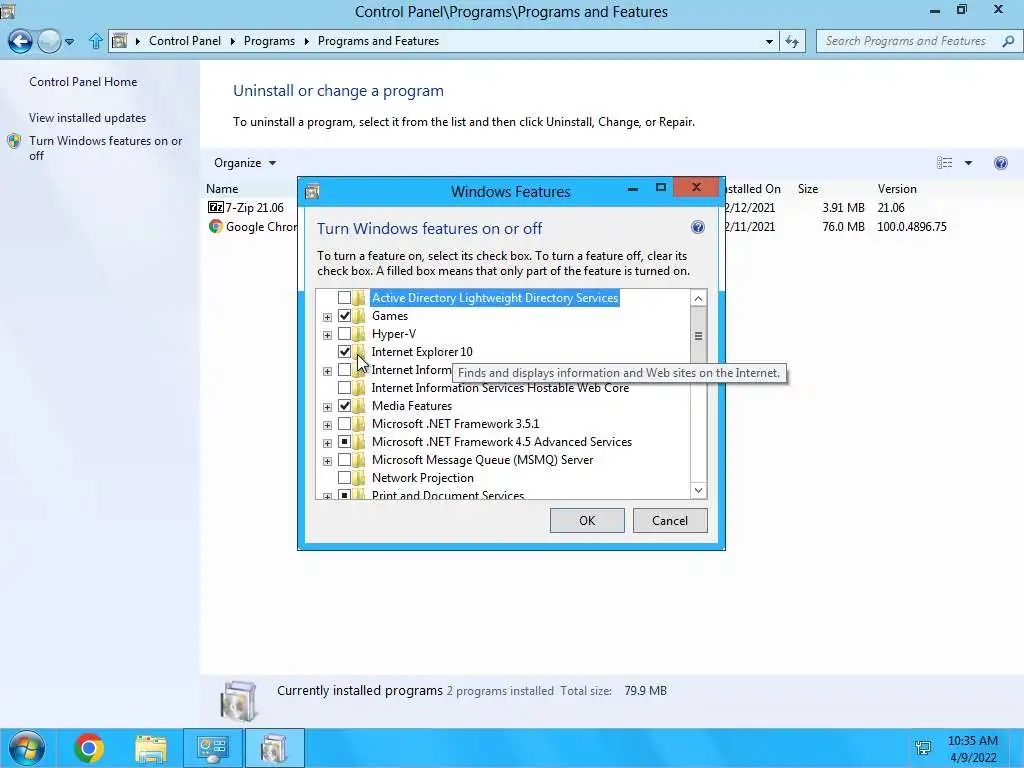The width and height of the screenshot is (1024, 768).
Task: Uncheck the Internet Explorer 10 checkbox
Action: (x=344, y=352)
